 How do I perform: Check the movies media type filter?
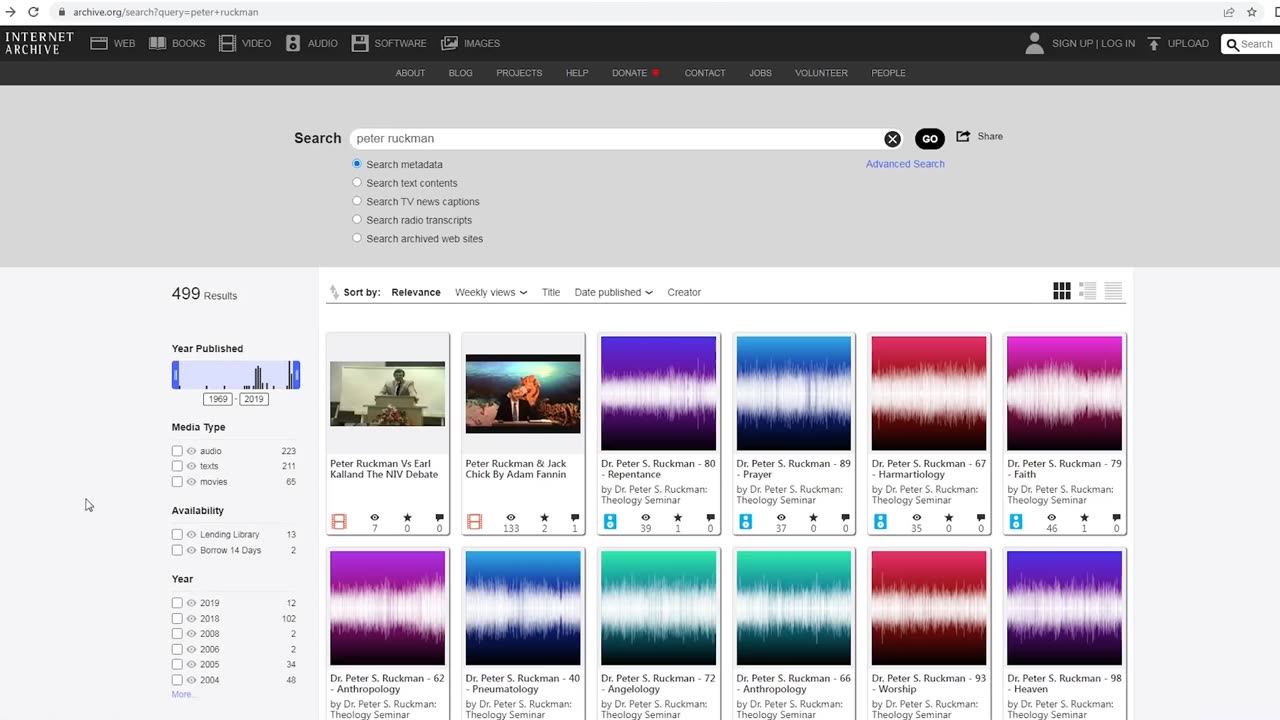coord(177,482)
